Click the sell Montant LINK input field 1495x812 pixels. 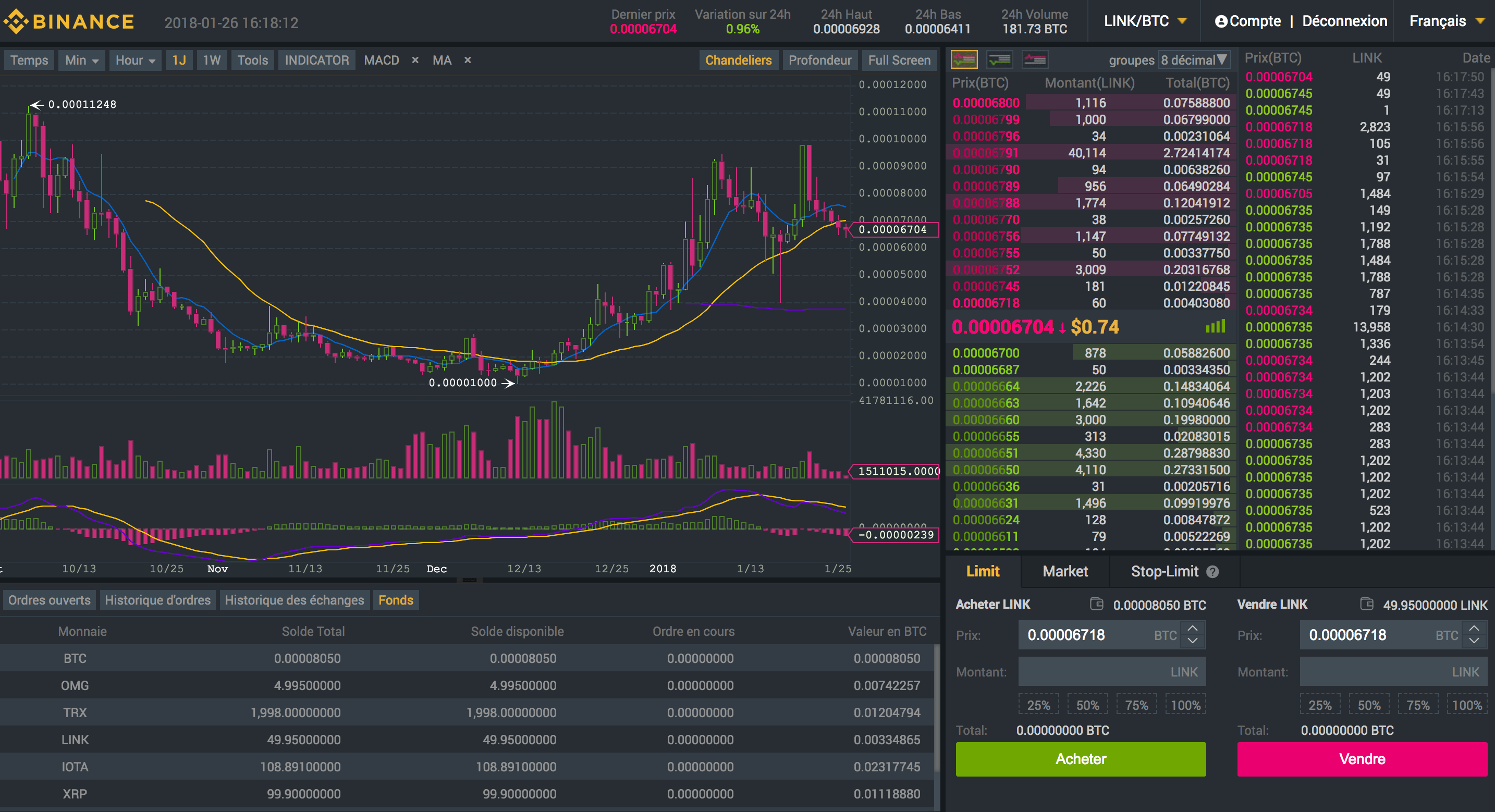coord(1393,671)
